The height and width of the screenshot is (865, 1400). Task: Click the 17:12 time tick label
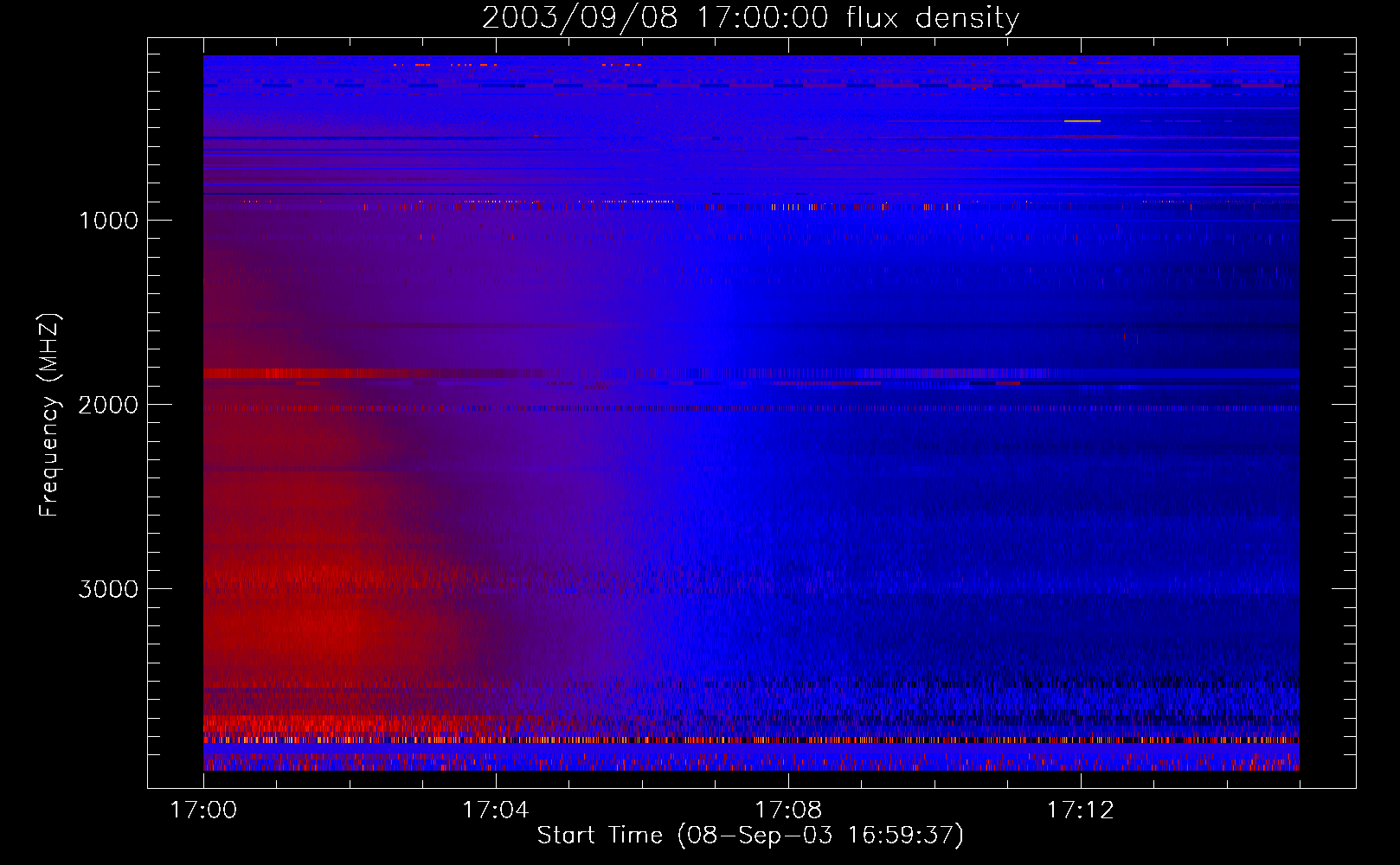click(x=1081, y=811)
